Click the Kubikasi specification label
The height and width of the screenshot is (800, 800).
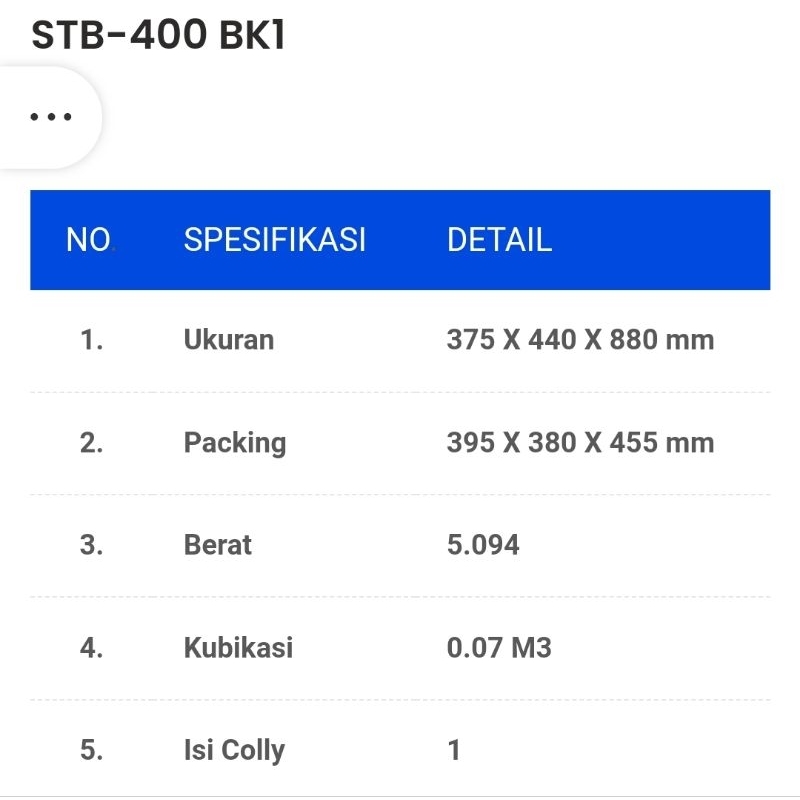(238, 648)
